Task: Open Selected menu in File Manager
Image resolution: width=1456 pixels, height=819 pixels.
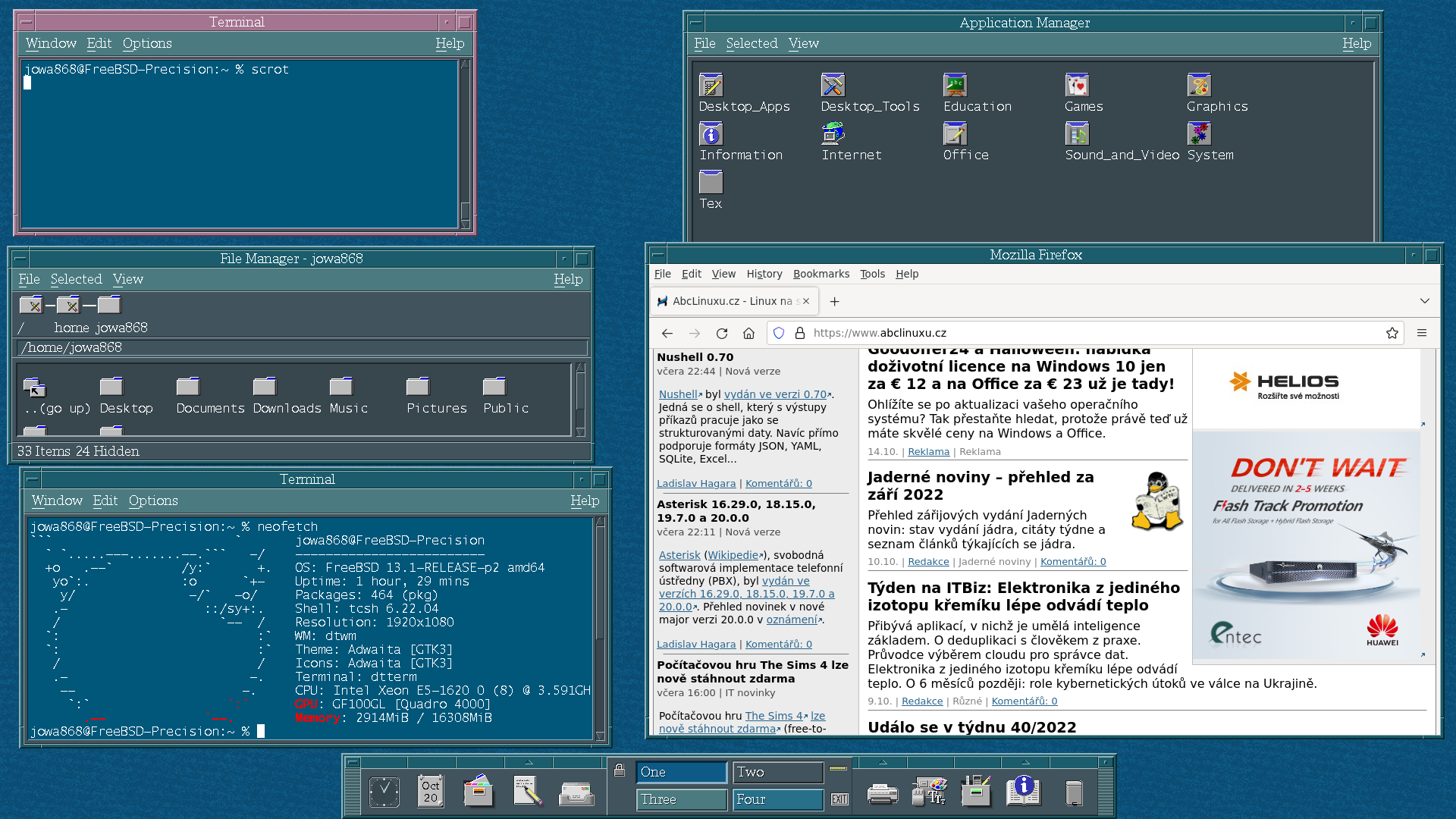Action: coord(76,279)
